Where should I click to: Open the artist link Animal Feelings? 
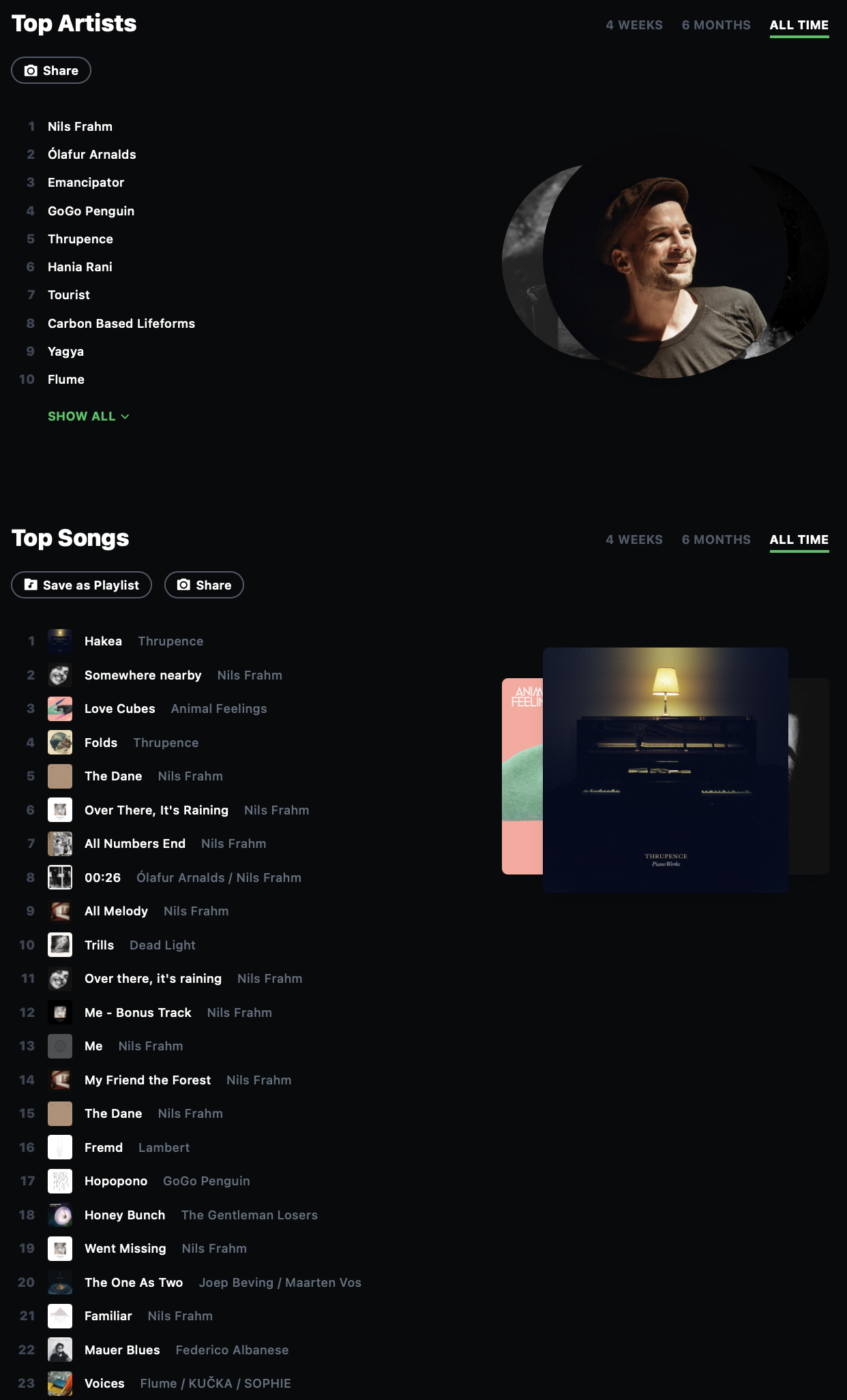pos(219,709)
